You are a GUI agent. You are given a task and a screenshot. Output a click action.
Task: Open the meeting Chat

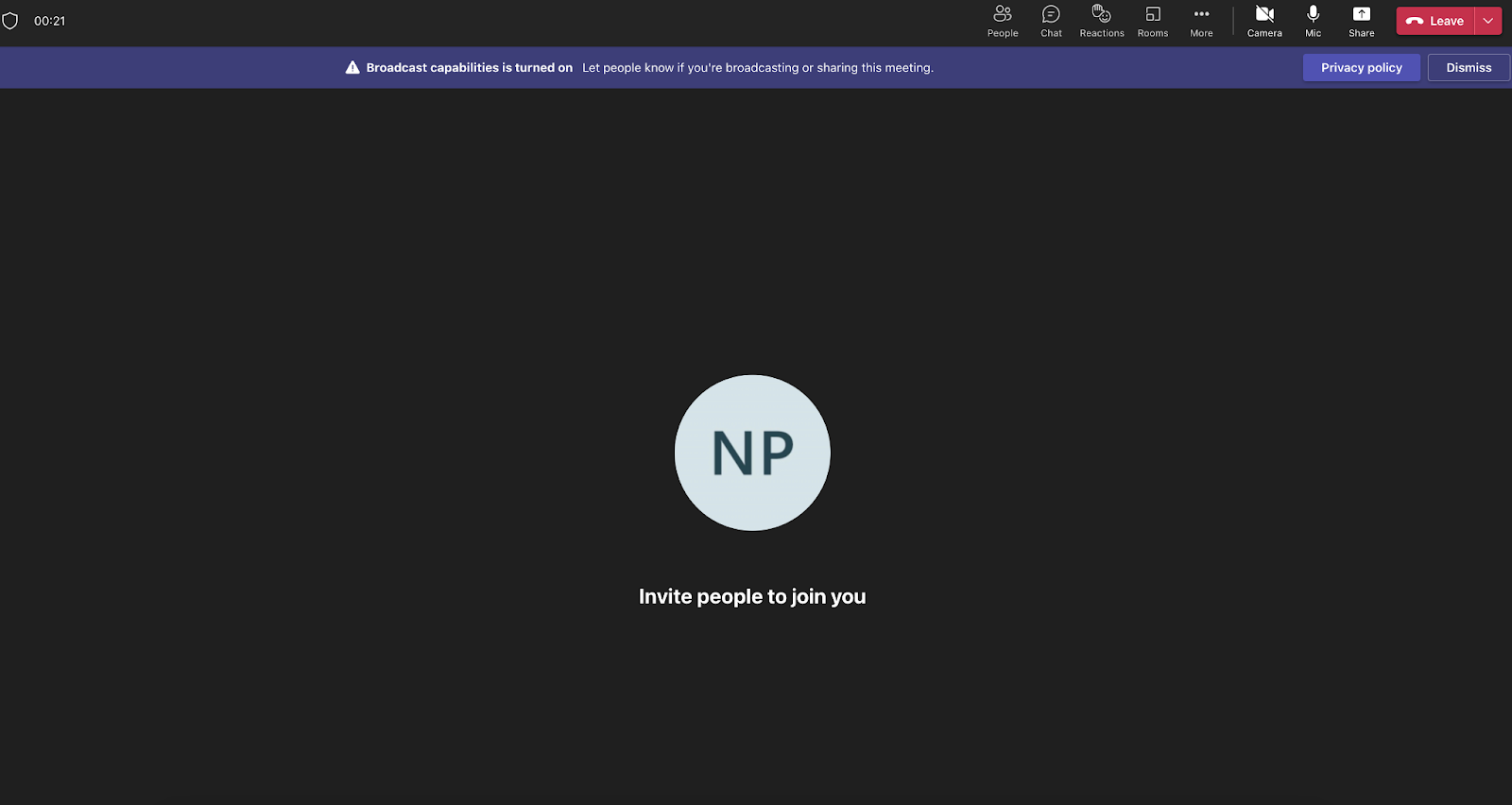pos(1051,21)
